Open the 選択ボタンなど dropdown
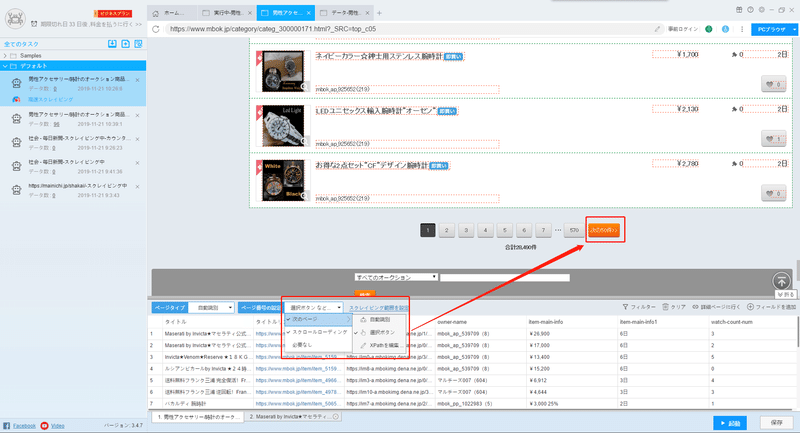Screen dimensions: 800x433 tap(314, 308)
